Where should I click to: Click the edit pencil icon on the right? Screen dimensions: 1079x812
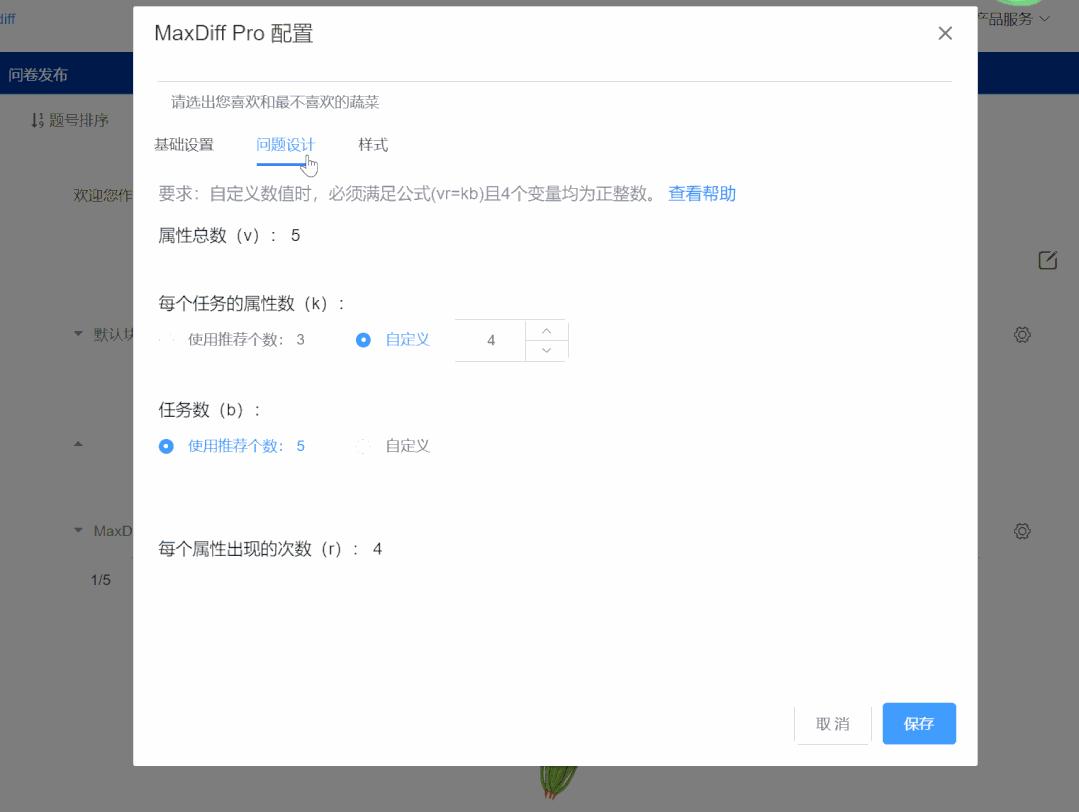1046,260
